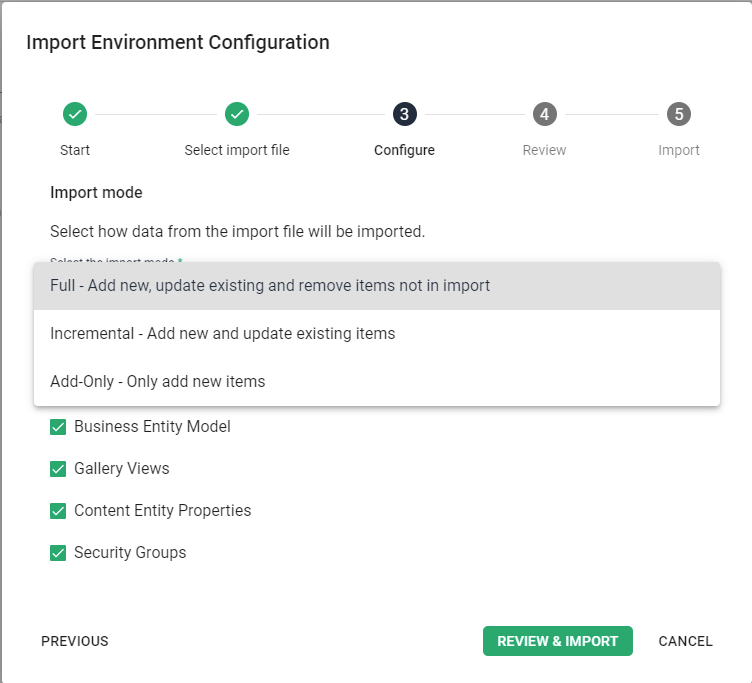Screen dimensions: 752x683
Task: Go back with the Previous button
Action: click(x=75, y=641)
